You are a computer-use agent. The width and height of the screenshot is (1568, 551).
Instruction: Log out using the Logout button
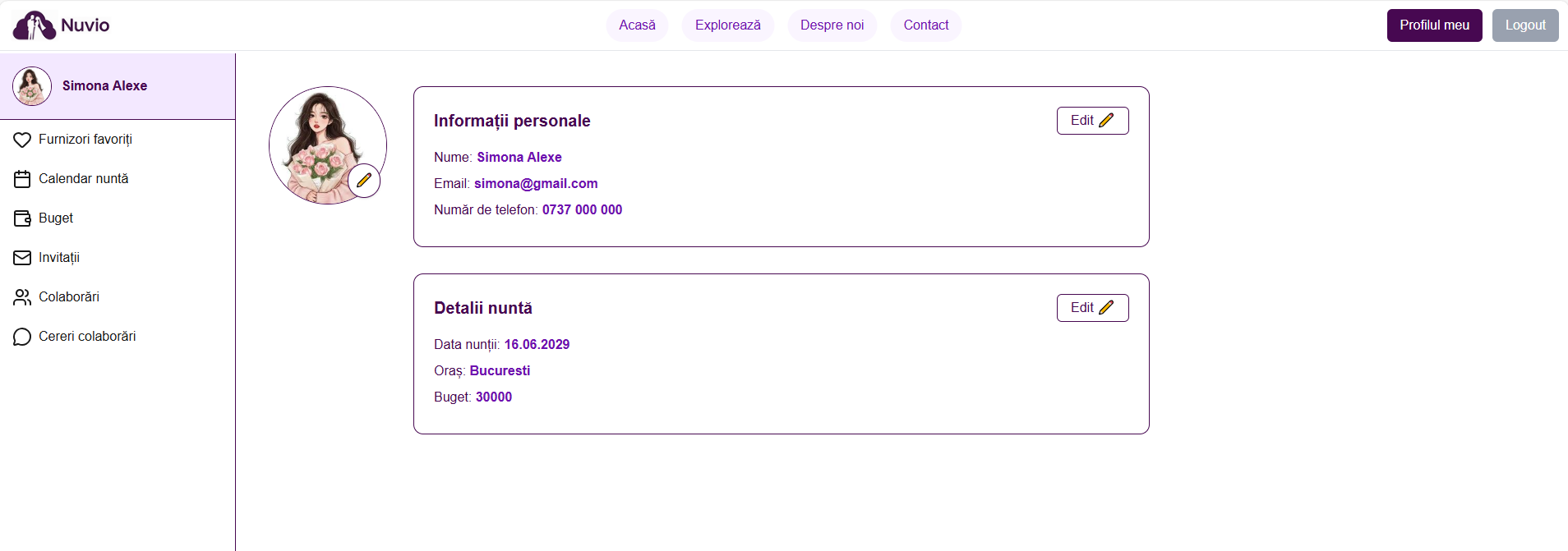coord(1524,25)
